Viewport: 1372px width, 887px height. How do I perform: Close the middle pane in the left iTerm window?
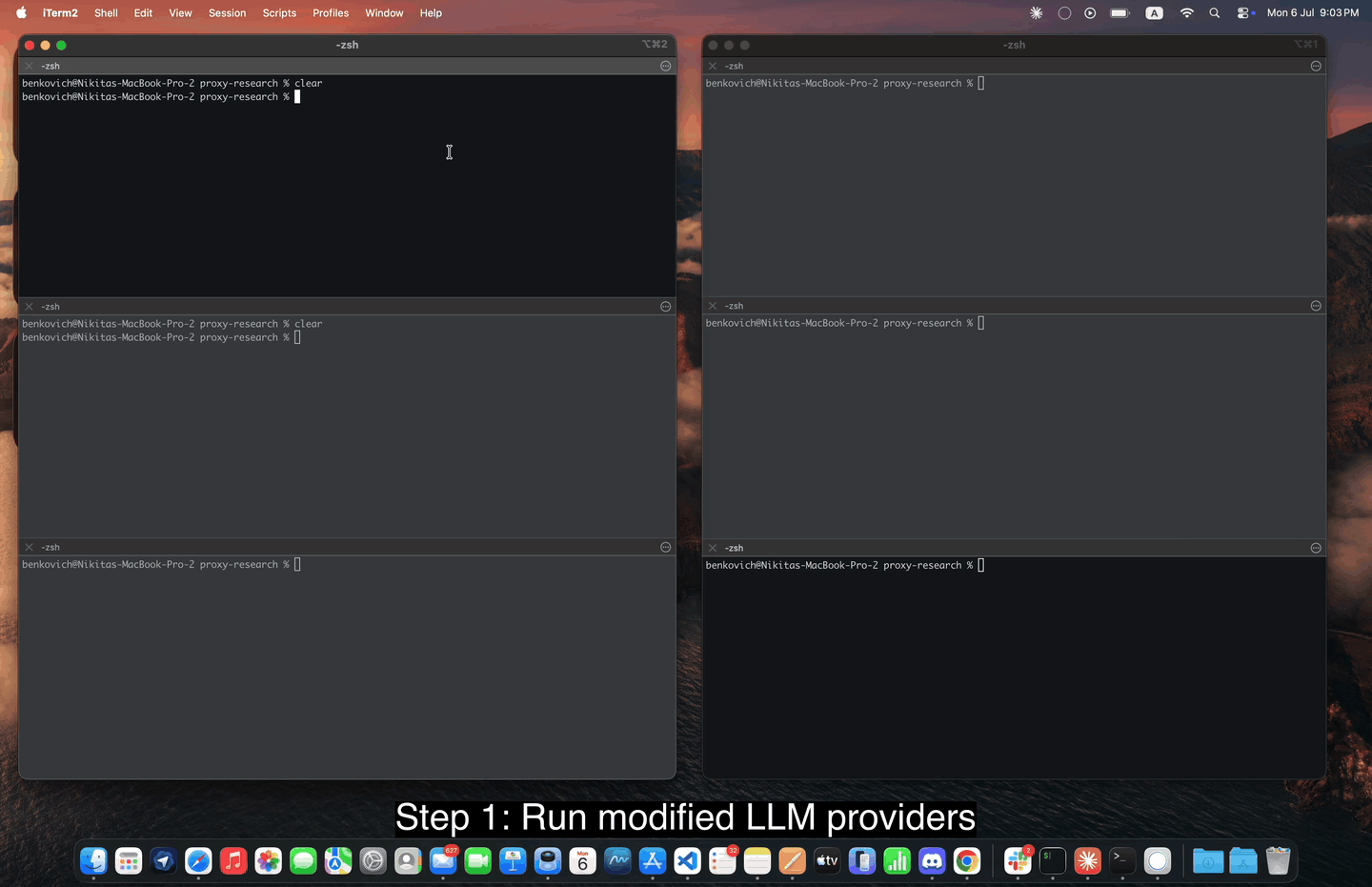click(29, 307)
